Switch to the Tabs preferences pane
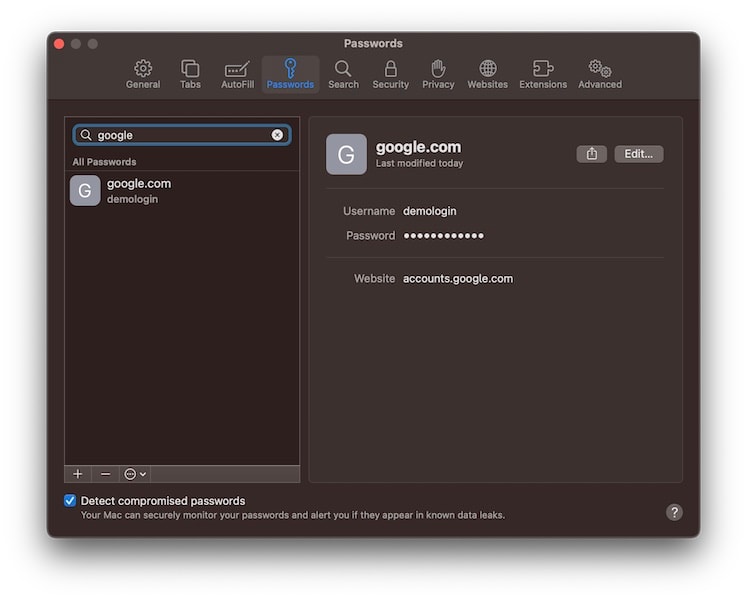 190,74
